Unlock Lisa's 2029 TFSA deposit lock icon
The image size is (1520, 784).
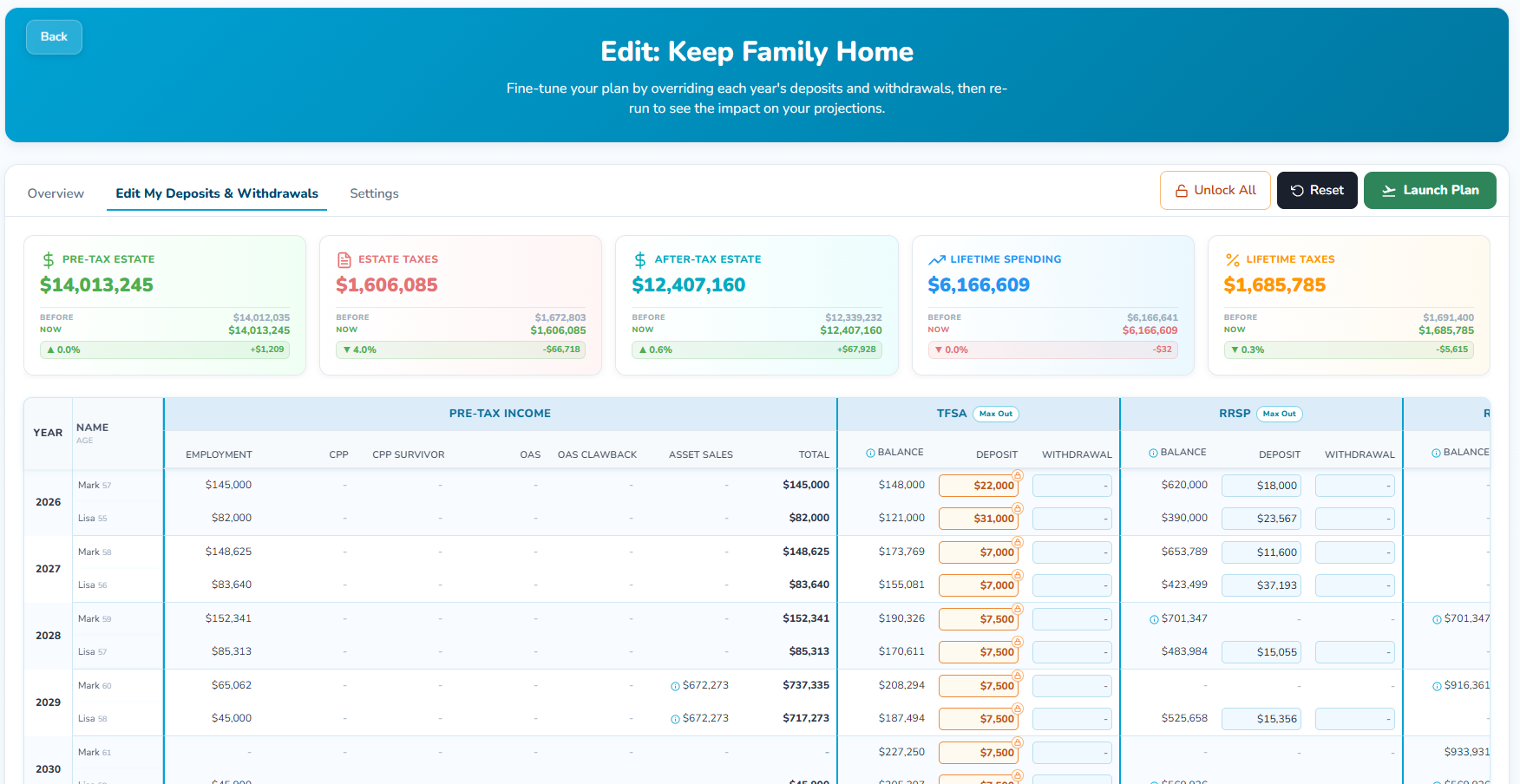pyautogui.click(x=1018, y=709)
